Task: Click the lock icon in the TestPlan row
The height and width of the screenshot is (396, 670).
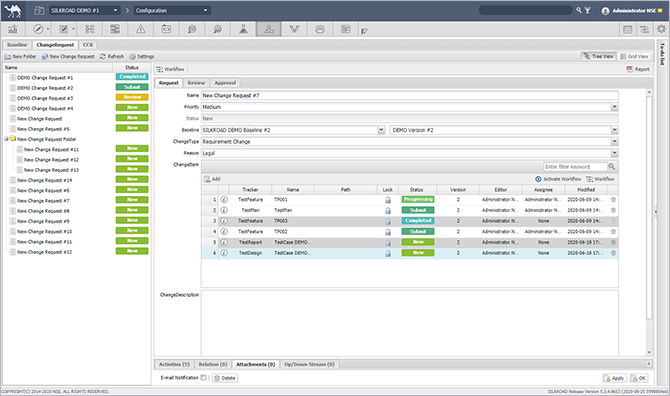Action: coord(388,210)
